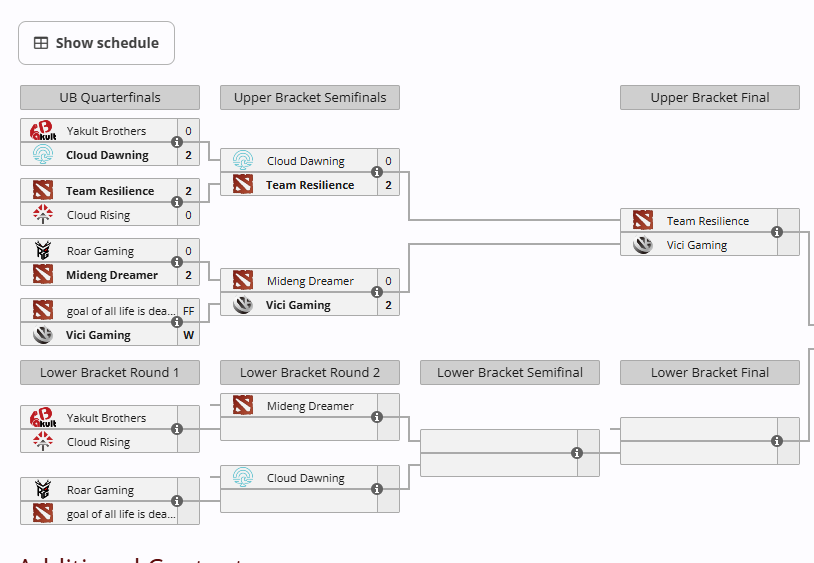Click Yakult Brothers logo in Lower Bracket Round 1
The height and width of the screenshot is (563, 814).
tap(43, 418)
